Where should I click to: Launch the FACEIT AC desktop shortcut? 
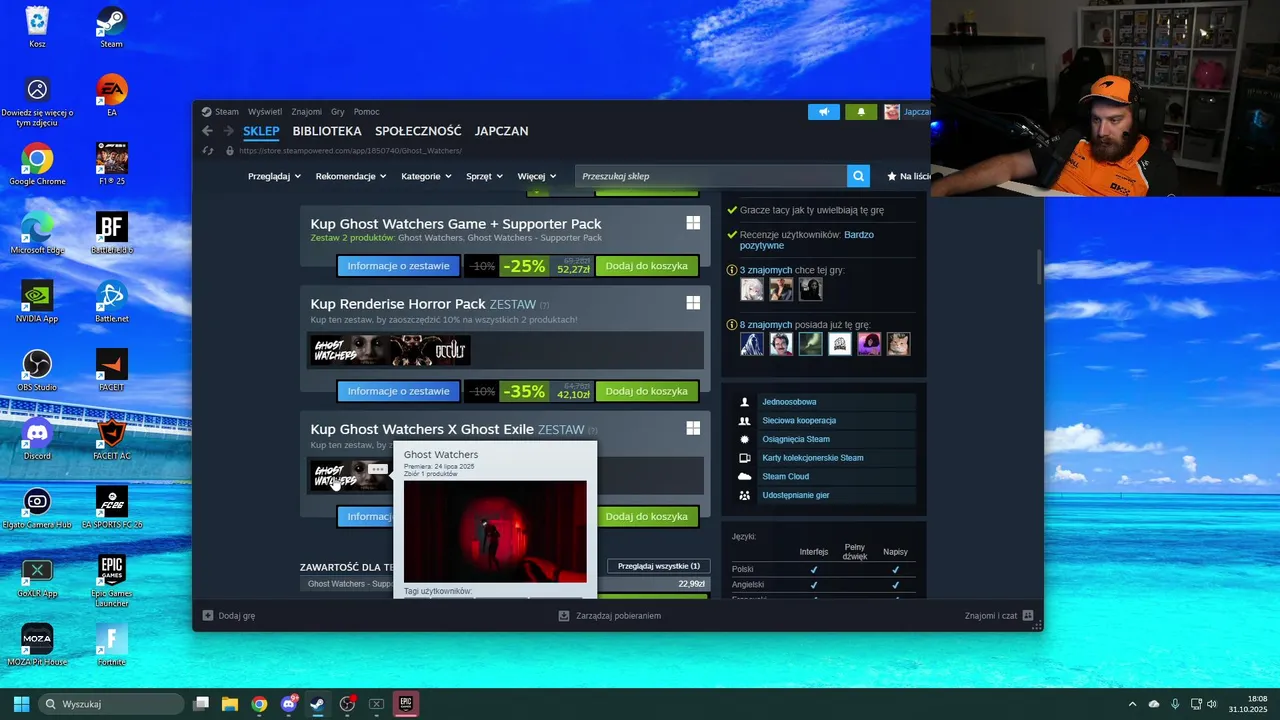[x=111, y=438]
